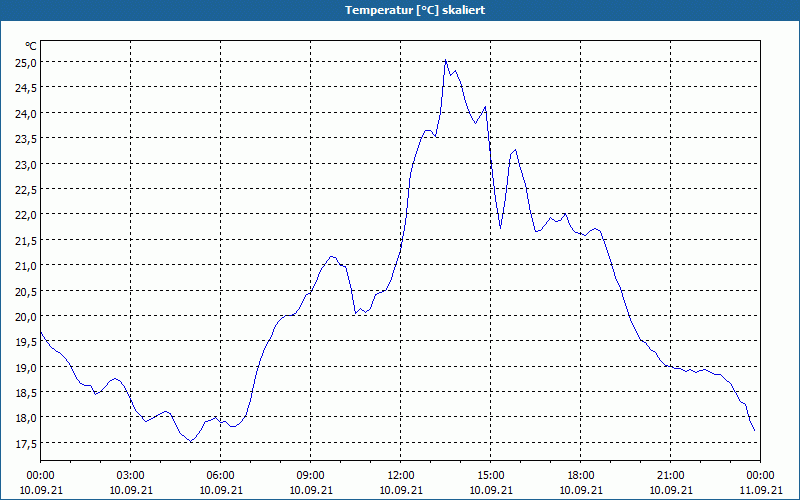Viewport: 800px width, 500px height.
Task: Select the 22,0 y-axis label
Action: pos(27,215)
